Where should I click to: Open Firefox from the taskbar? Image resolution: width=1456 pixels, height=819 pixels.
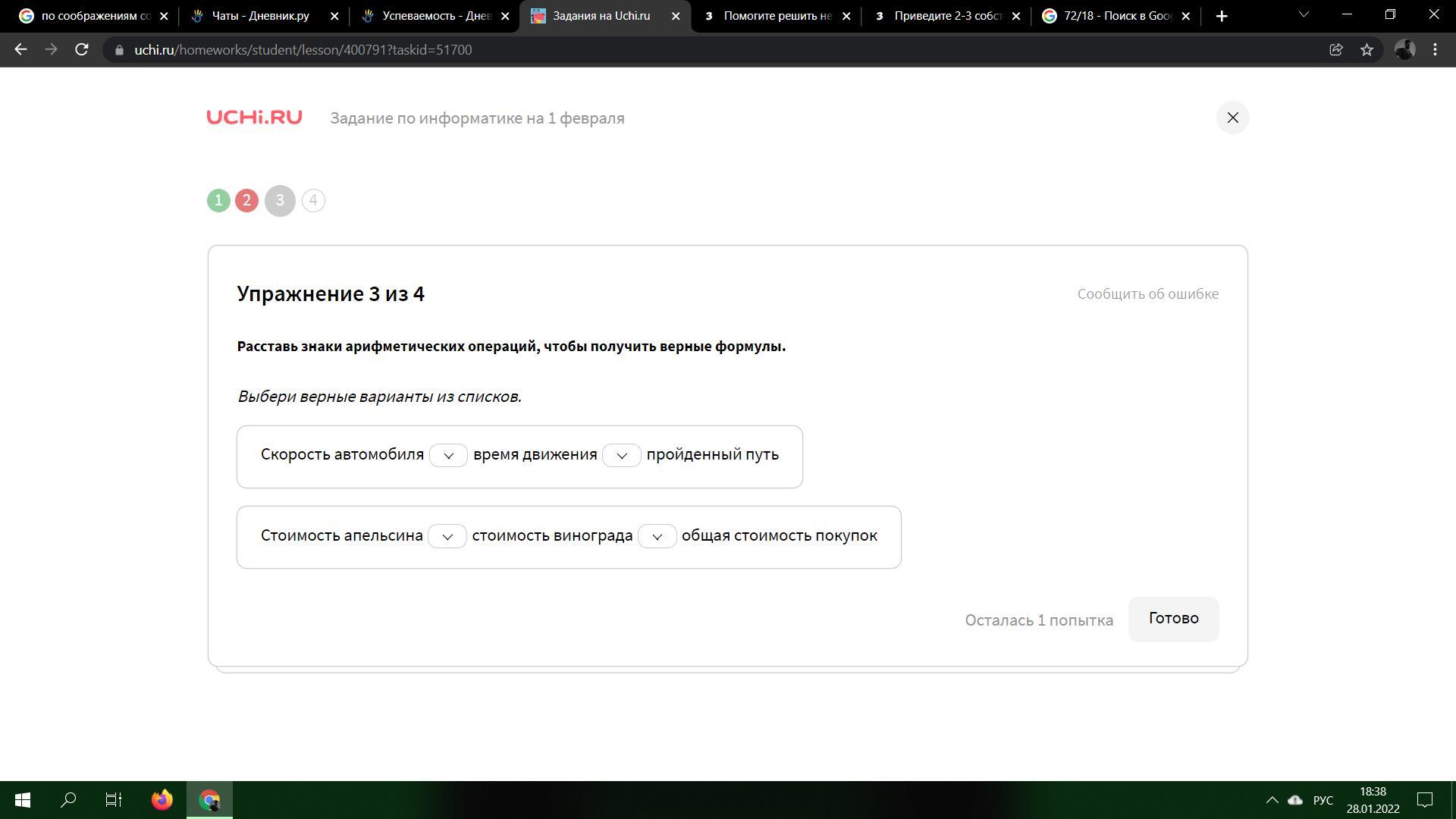(162, 800)
